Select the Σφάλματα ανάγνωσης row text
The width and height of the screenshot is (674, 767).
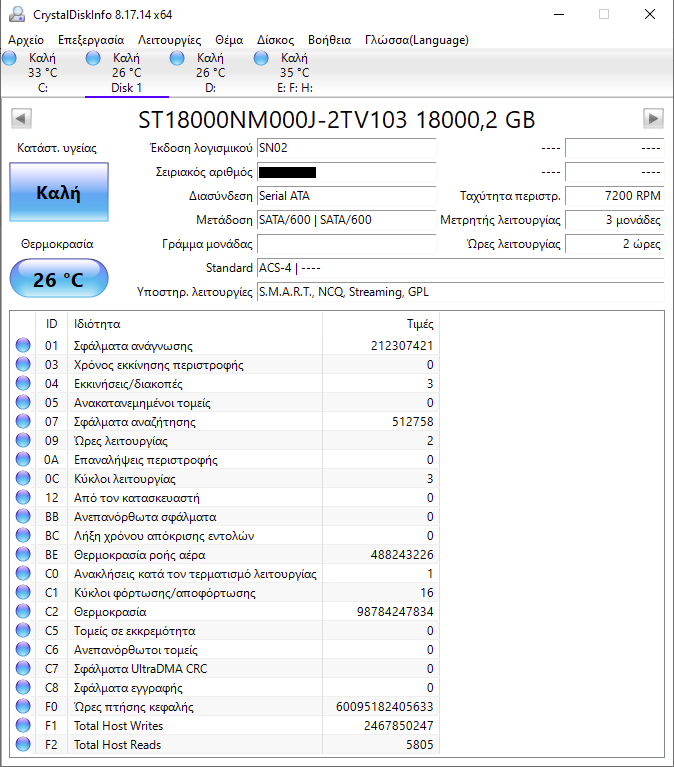(133, 346)
